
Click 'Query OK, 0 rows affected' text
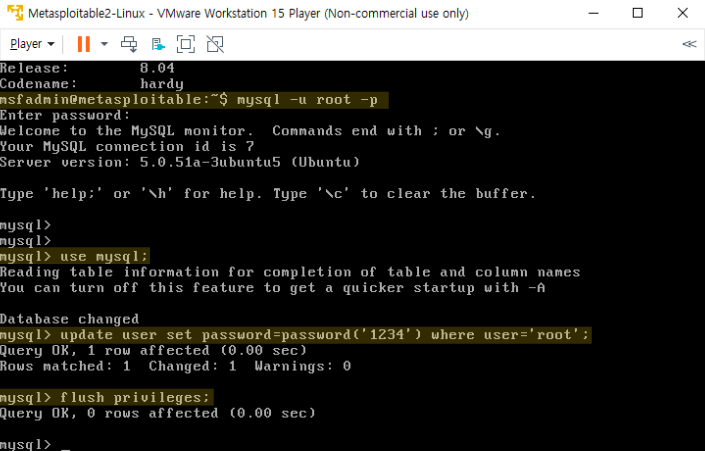click(158, 413)
